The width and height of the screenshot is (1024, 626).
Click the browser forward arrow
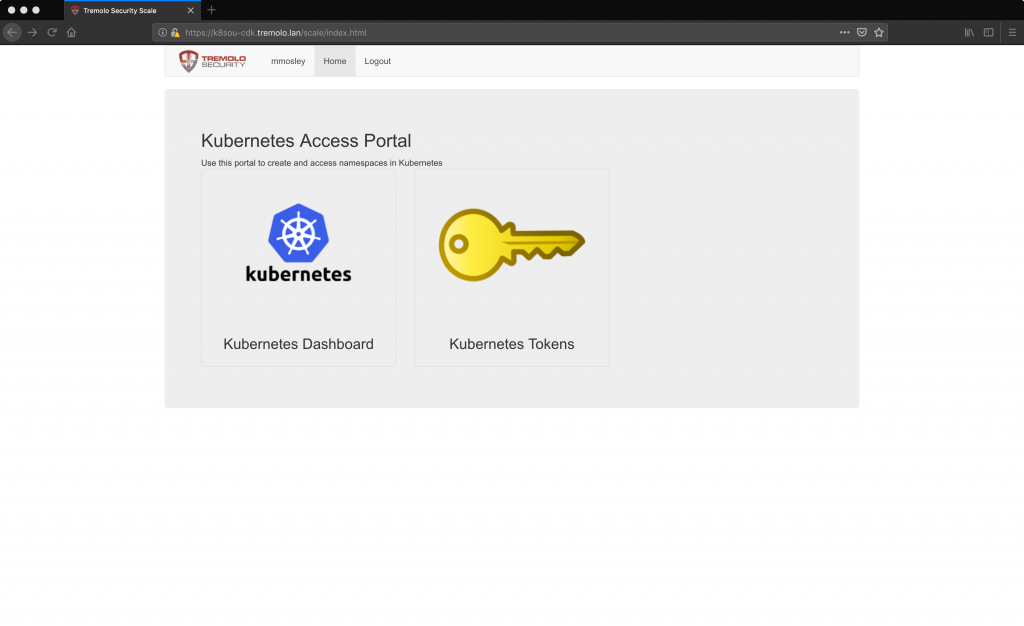[32, 32]
